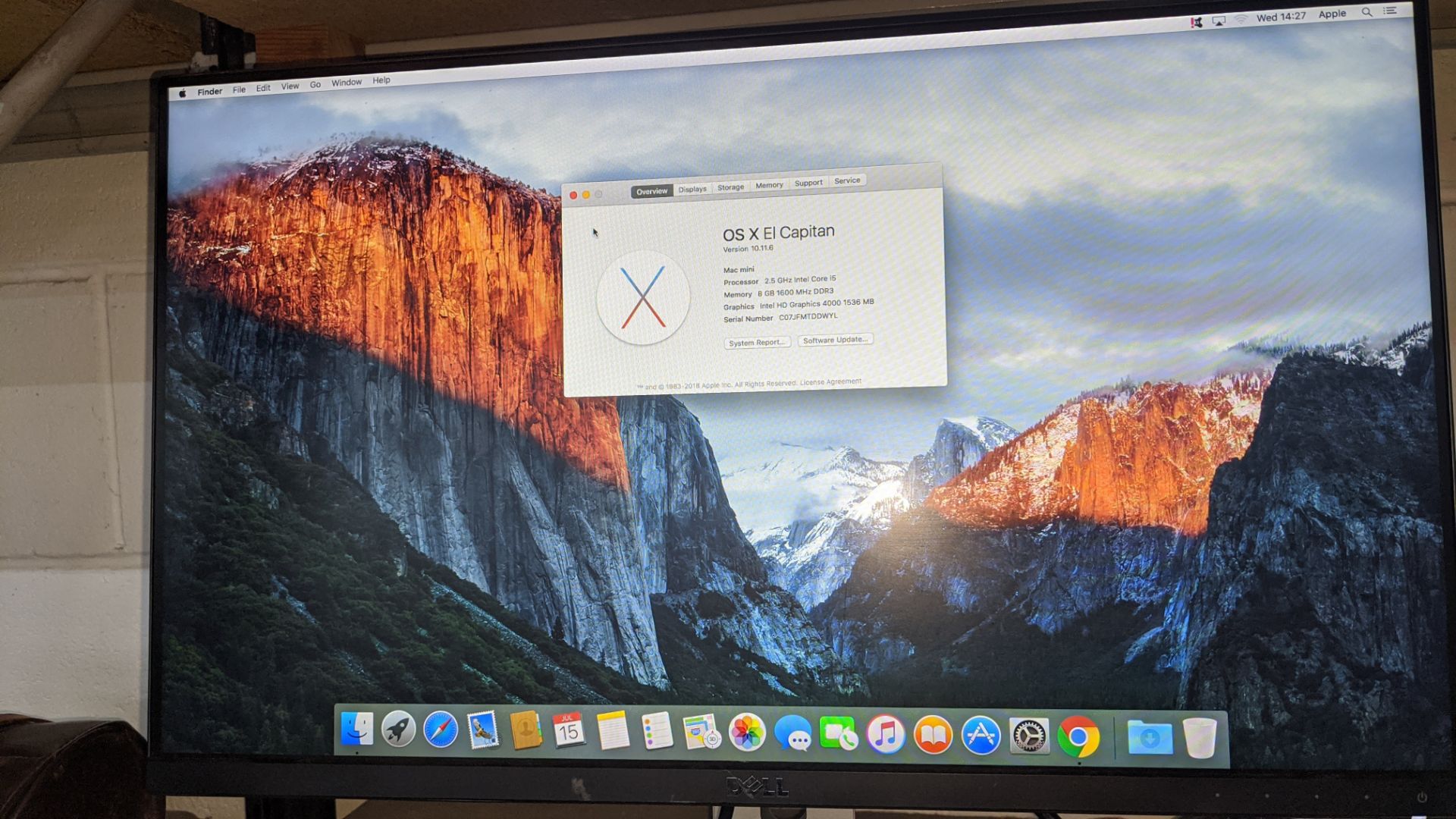
Task: Close the About This Mac window
Action: 573,196
